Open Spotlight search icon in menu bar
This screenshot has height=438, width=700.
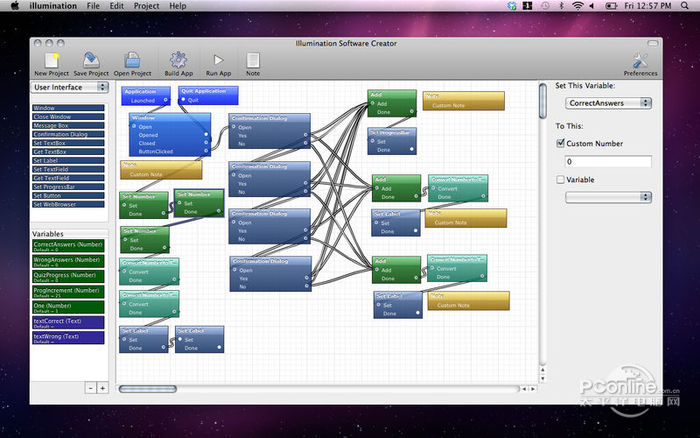pos(685,6)
